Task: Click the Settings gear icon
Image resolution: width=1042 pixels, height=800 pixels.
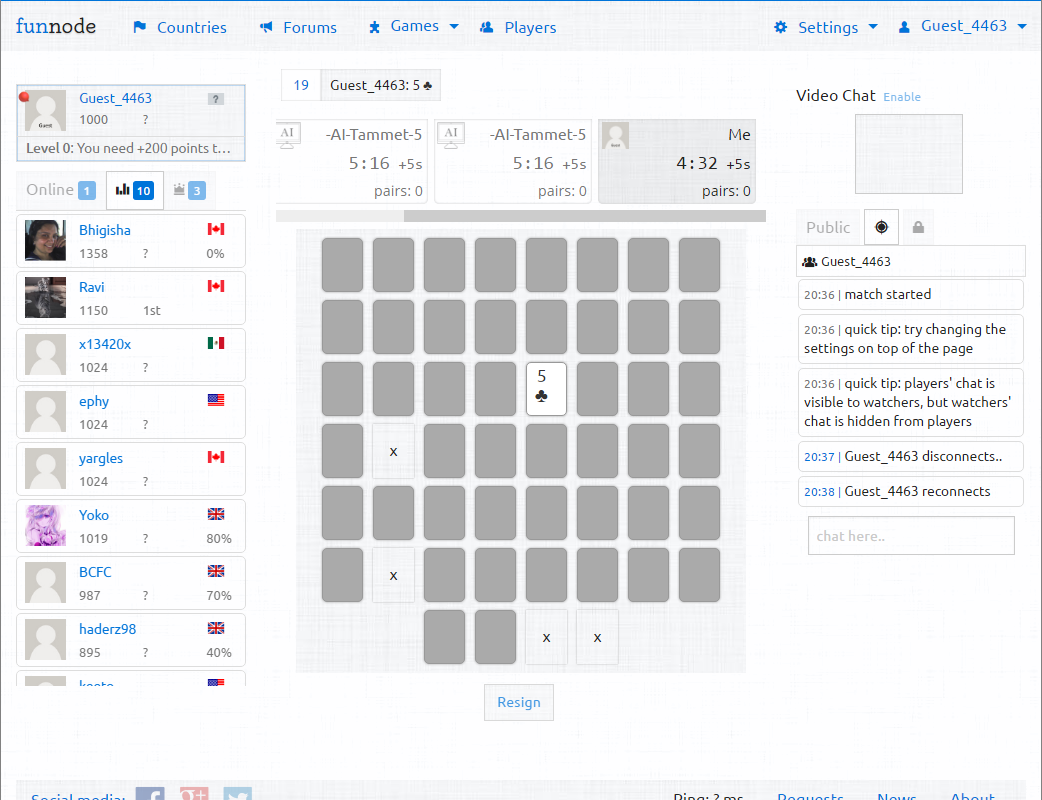Action: tap(781, 27)
